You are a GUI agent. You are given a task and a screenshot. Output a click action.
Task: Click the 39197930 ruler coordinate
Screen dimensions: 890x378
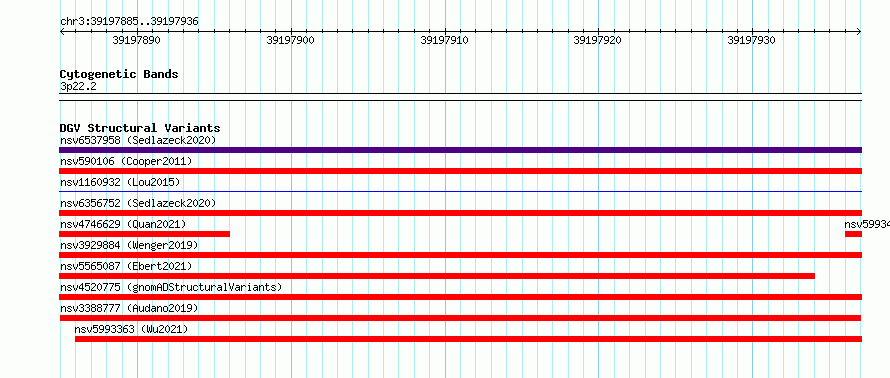coord(751,40)
